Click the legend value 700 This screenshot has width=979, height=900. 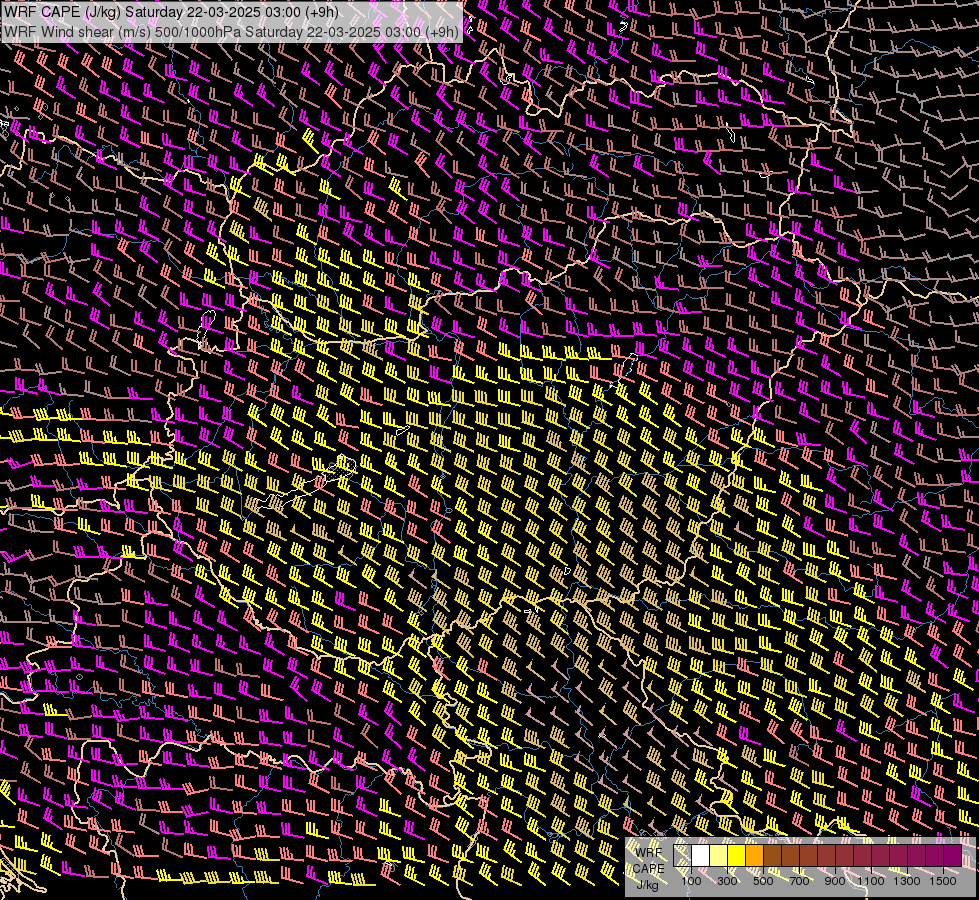pos(799,881)
